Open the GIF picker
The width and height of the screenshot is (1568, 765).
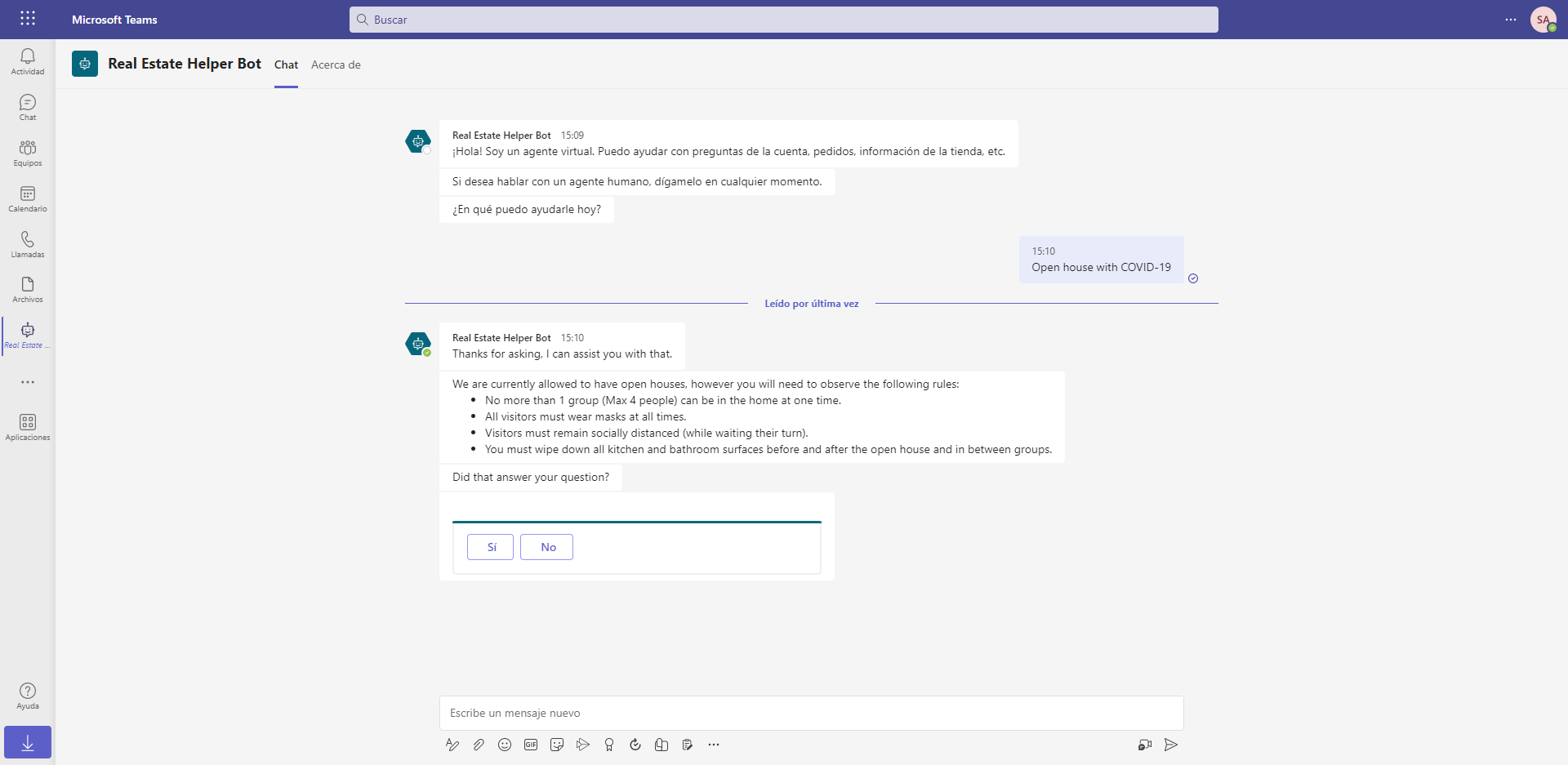click(531, 745)
